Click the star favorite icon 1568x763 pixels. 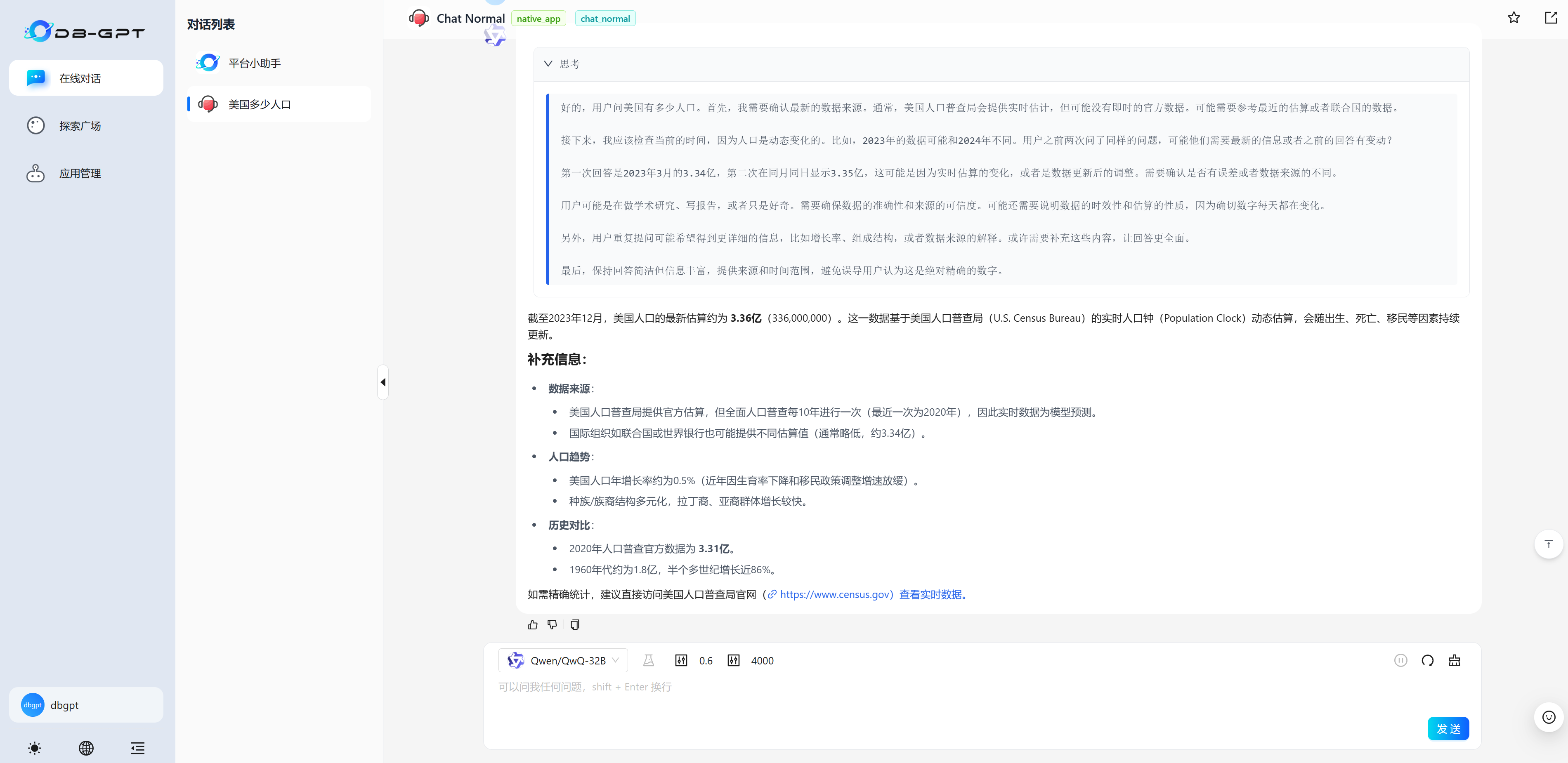[x=1513, y=18]
